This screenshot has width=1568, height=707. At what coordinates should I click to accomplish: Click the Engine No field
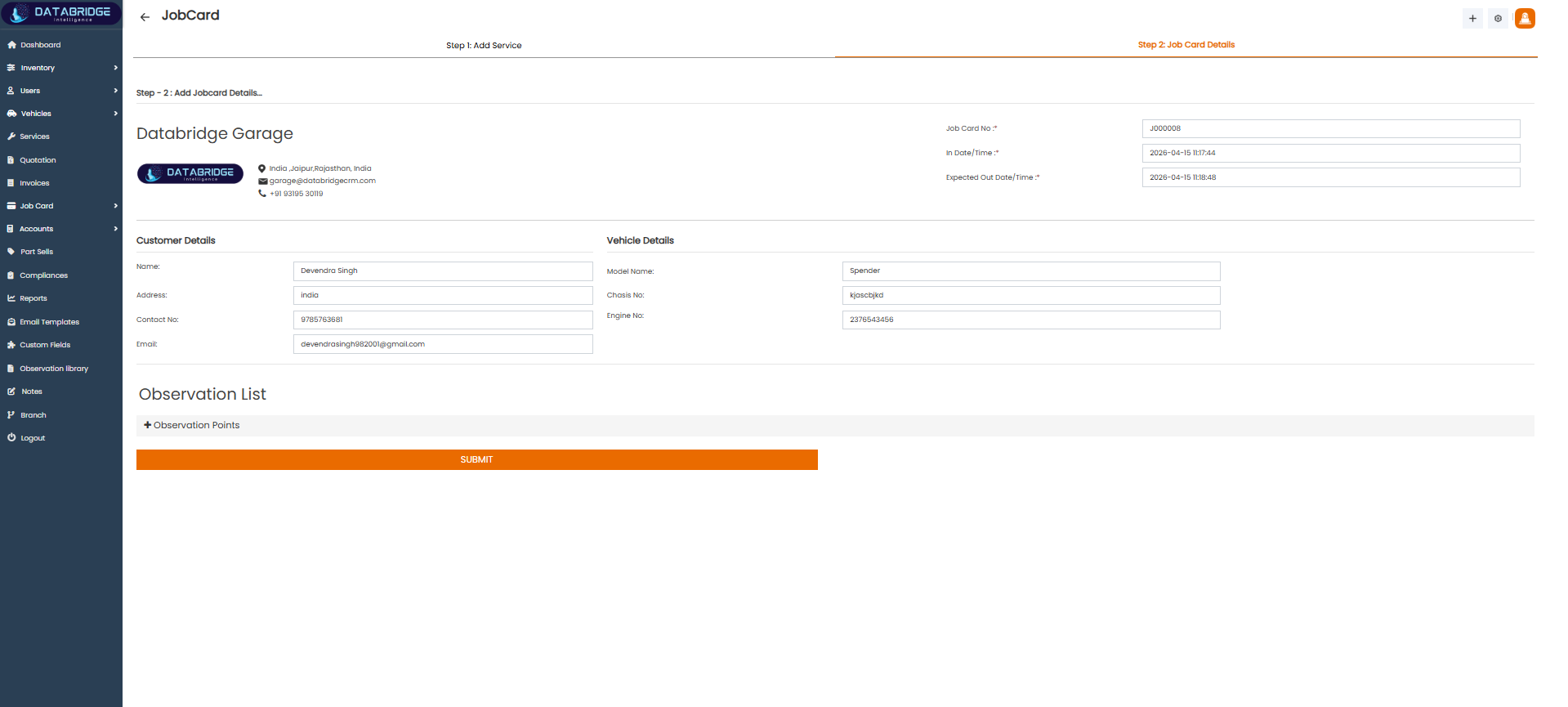click(1031, 320)
